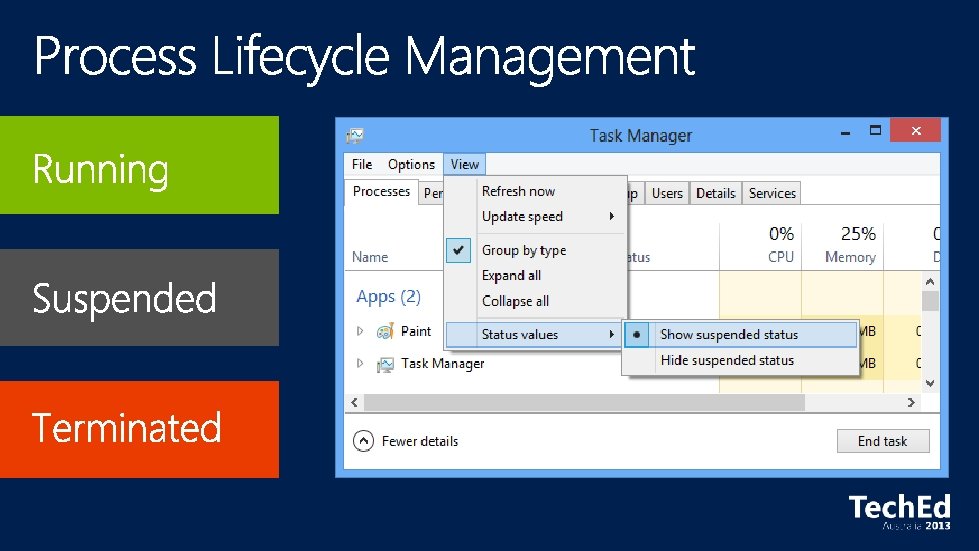Click the Task Manager title bar icon
Viewport: 979px width, 551px height.
click(x=355, y=135)
